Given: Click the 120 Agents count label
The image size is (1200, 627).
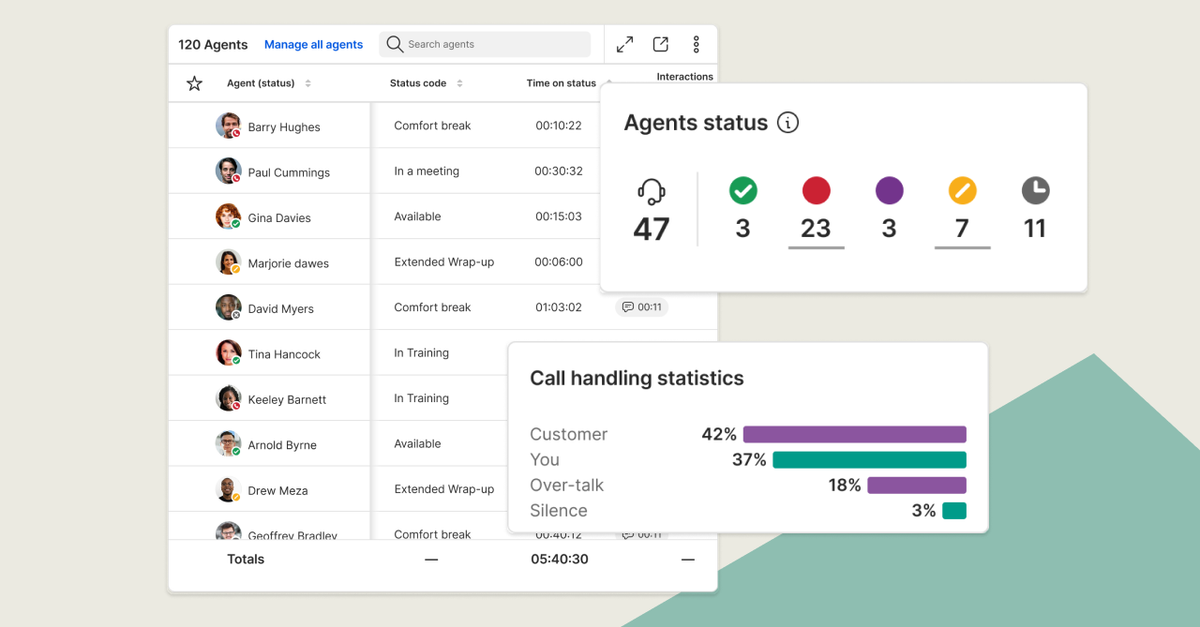Looking at the screenshot, I should point(213,44).
